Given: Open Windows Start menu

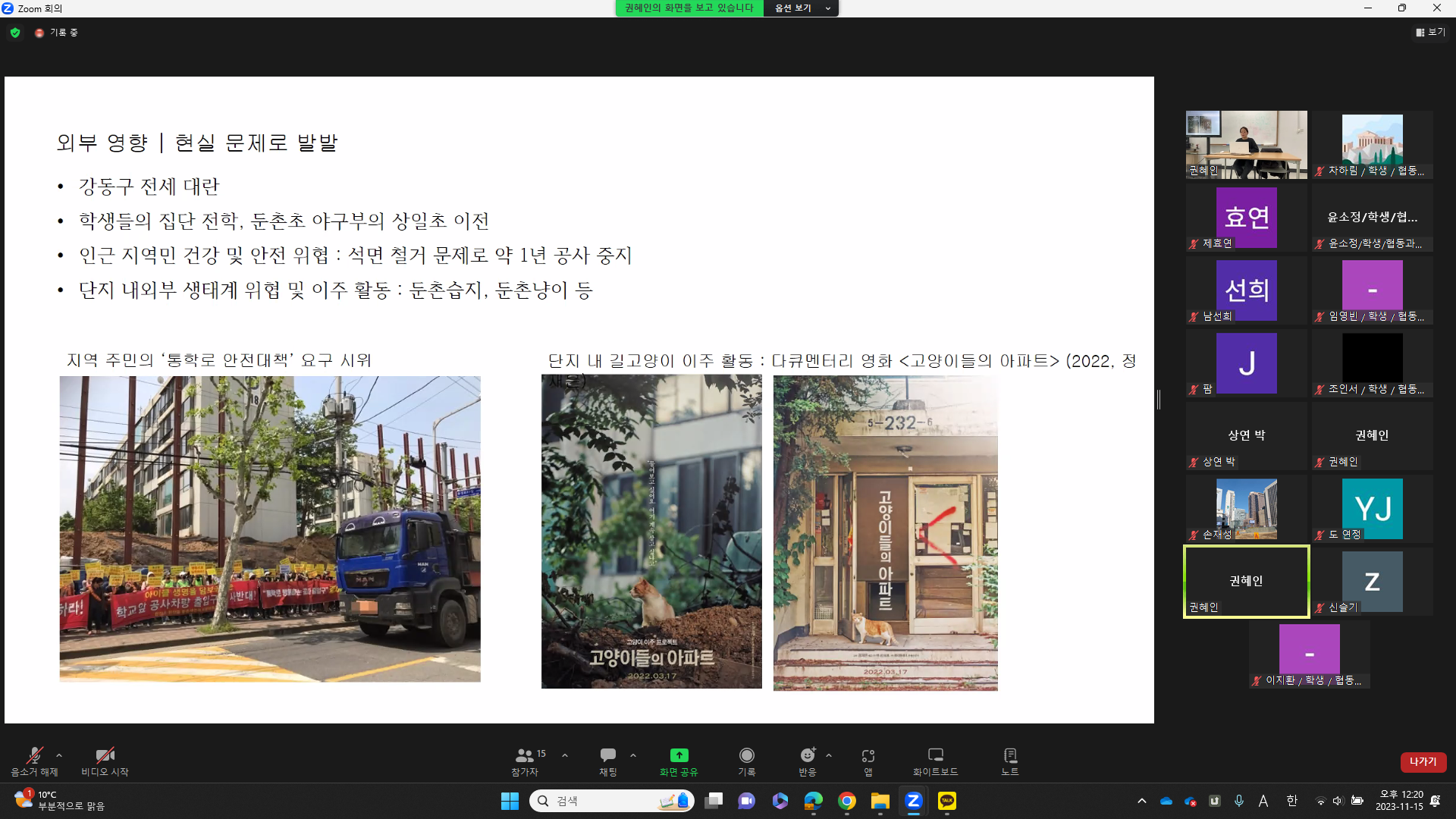Looking at the screenshot, I should [510, 801].
